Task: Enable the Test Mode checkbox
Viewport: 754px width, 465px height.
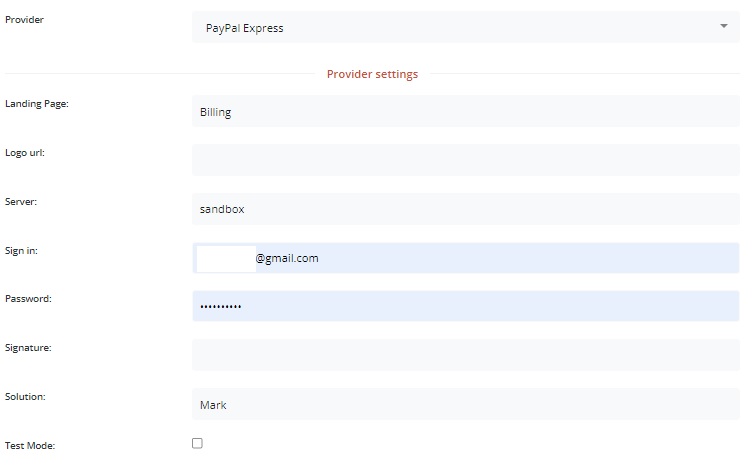Action: (x=197, y=443)
